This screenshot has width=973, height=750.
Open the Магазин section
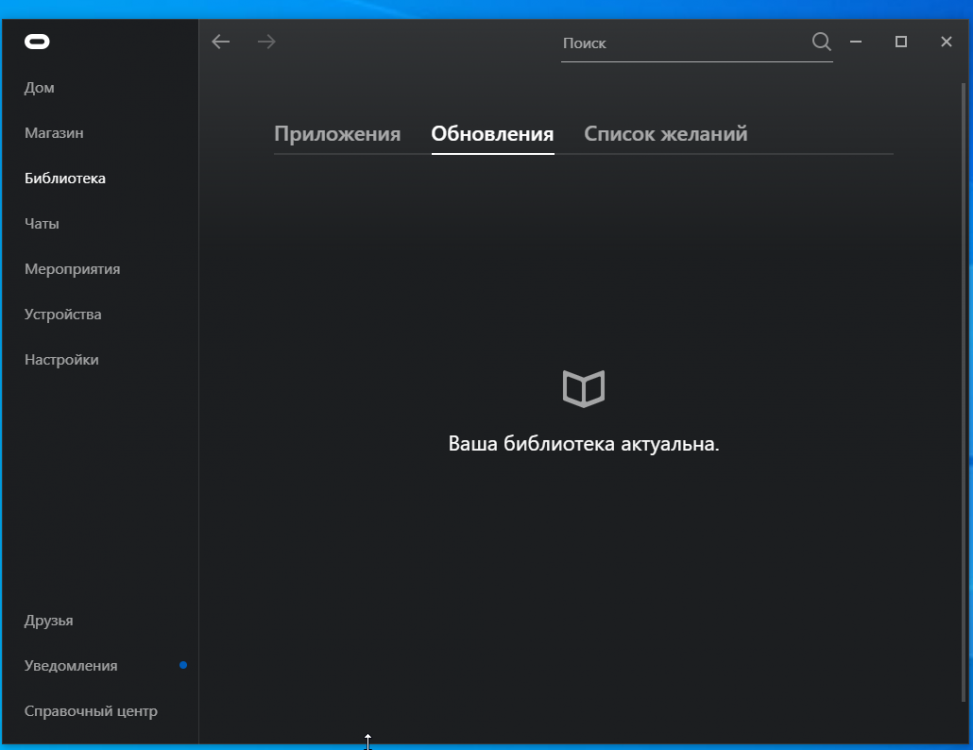click(54, 133)
